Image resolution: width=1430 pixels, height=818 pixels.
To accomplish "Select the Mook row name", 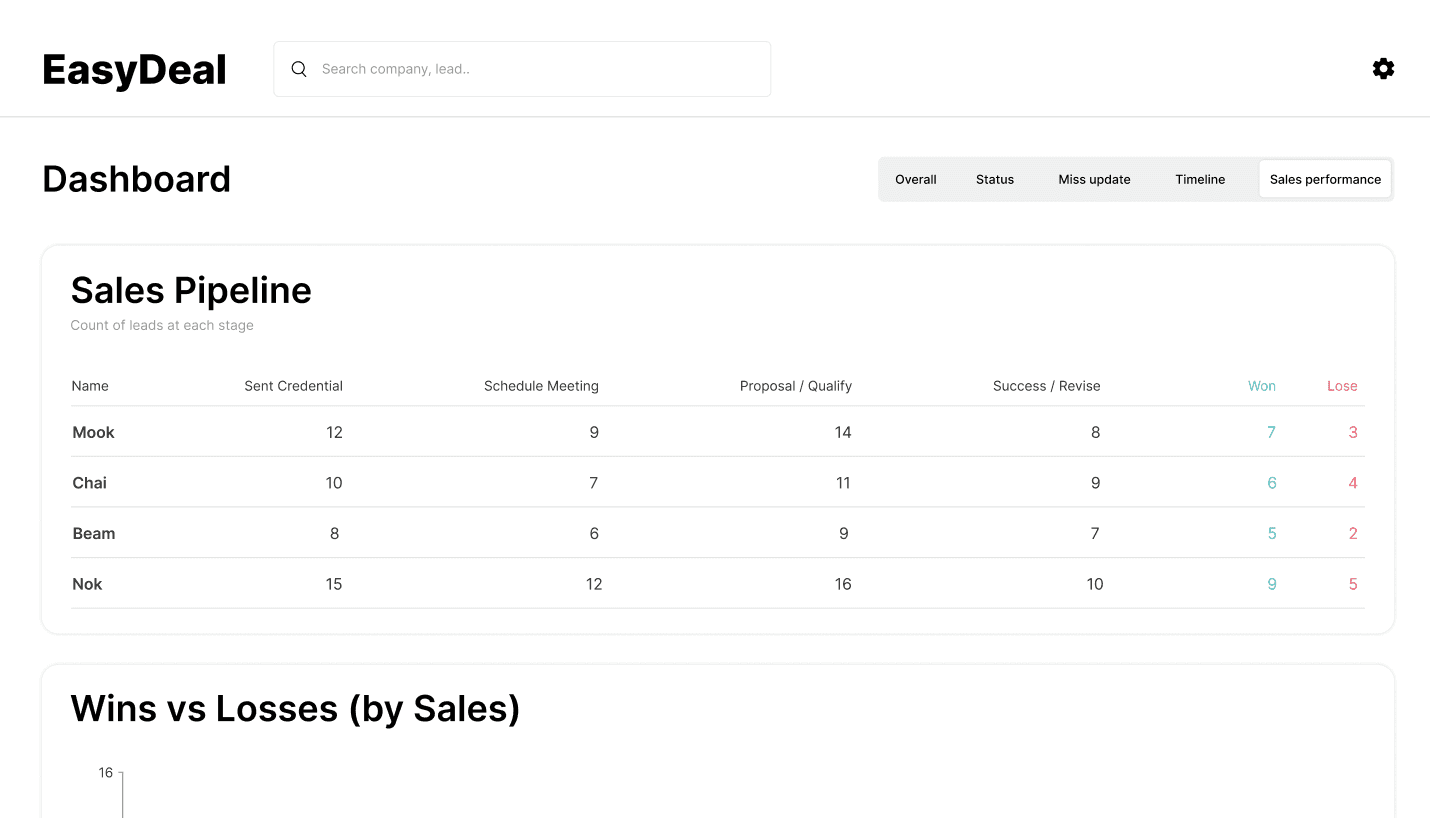I will [94, 433].
